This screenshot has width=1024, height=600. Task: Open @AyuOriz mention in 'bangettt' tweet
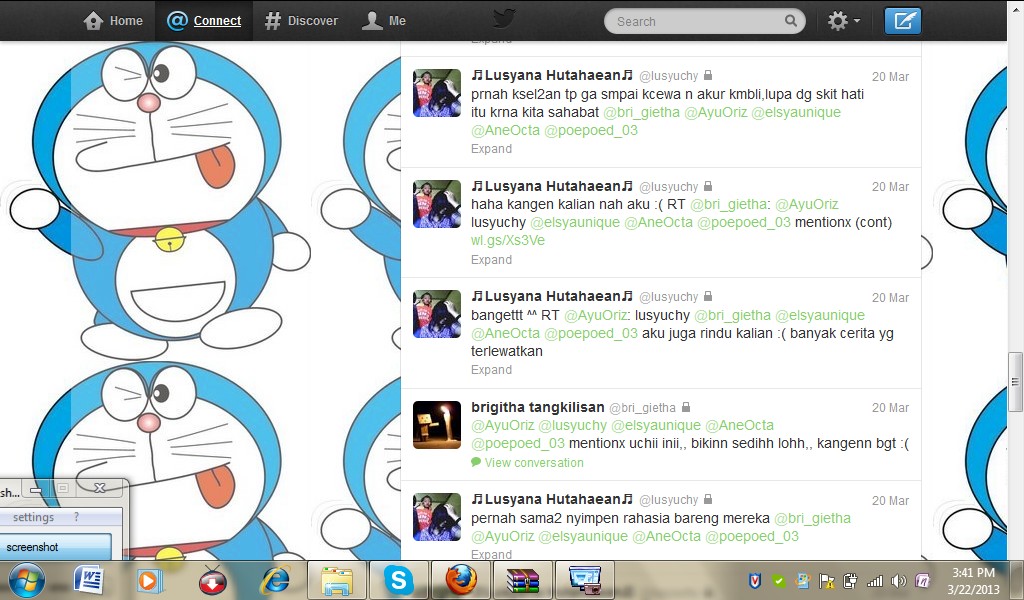(x=596, y=315)
